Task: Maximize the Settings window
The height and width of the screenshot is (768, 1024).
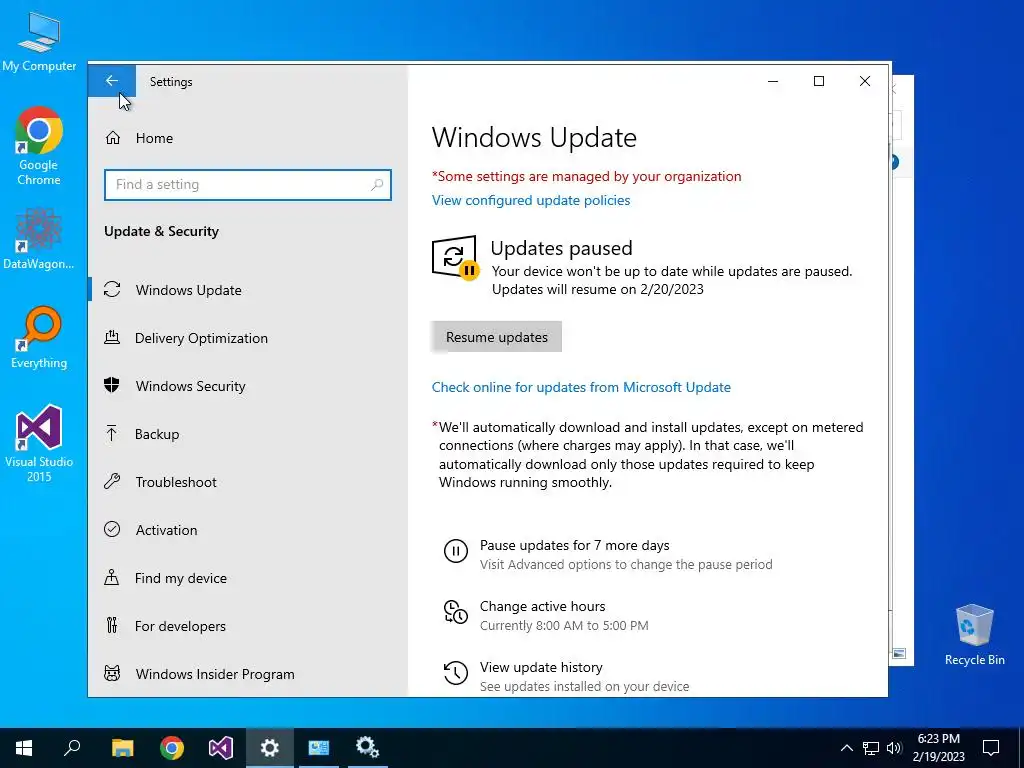Action: coord(819,81)
